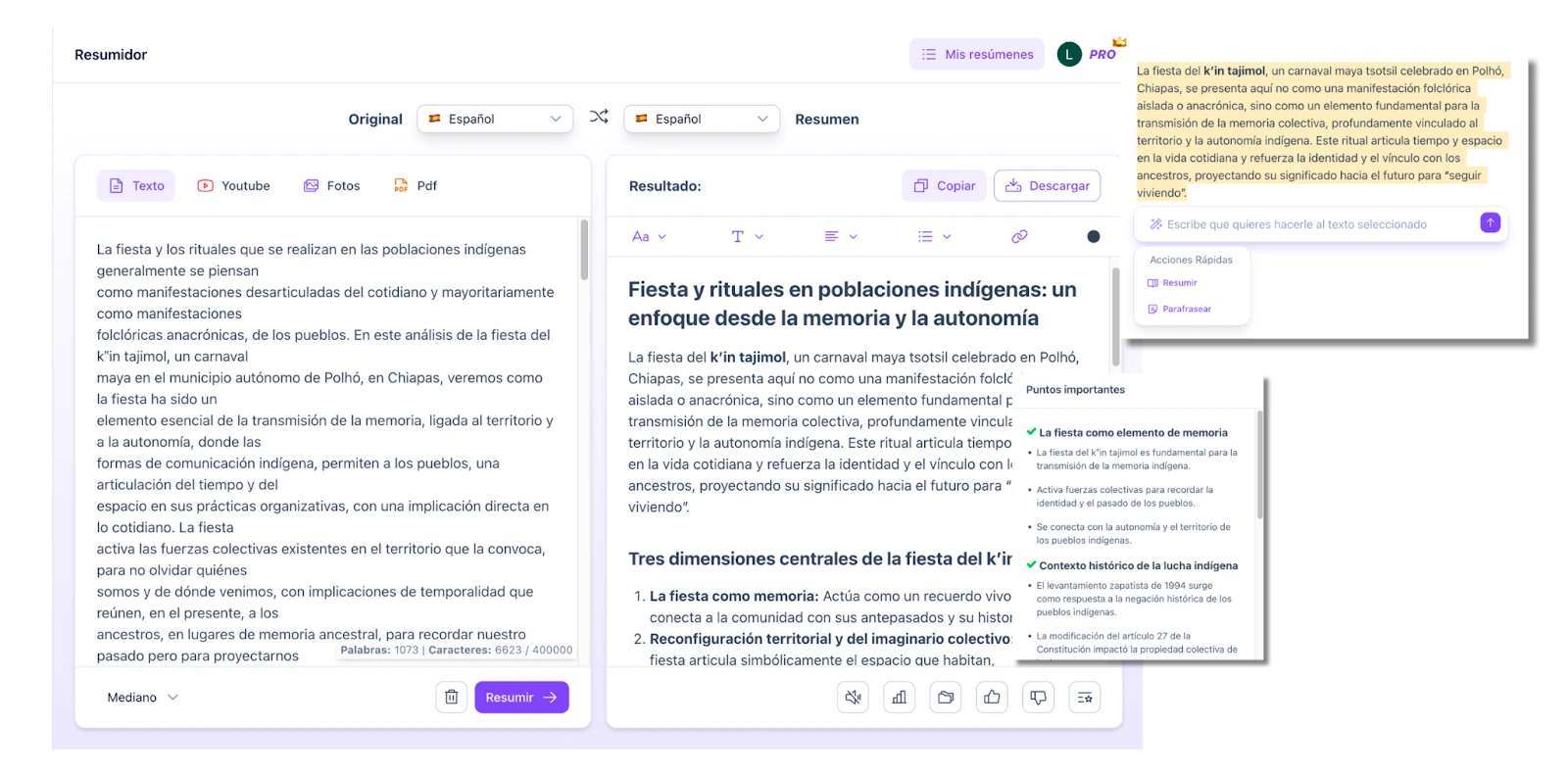Click the folder save icon
1568x777 pixels.
pyautogui.click(x=946, y=698)
